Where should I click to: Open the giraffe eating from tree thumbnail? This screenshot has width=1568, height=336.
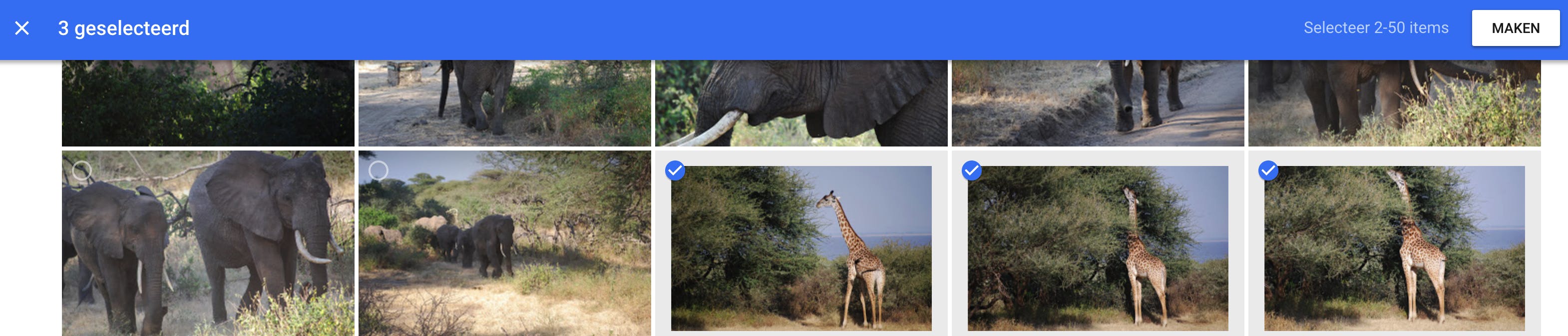click(1098, 249)
